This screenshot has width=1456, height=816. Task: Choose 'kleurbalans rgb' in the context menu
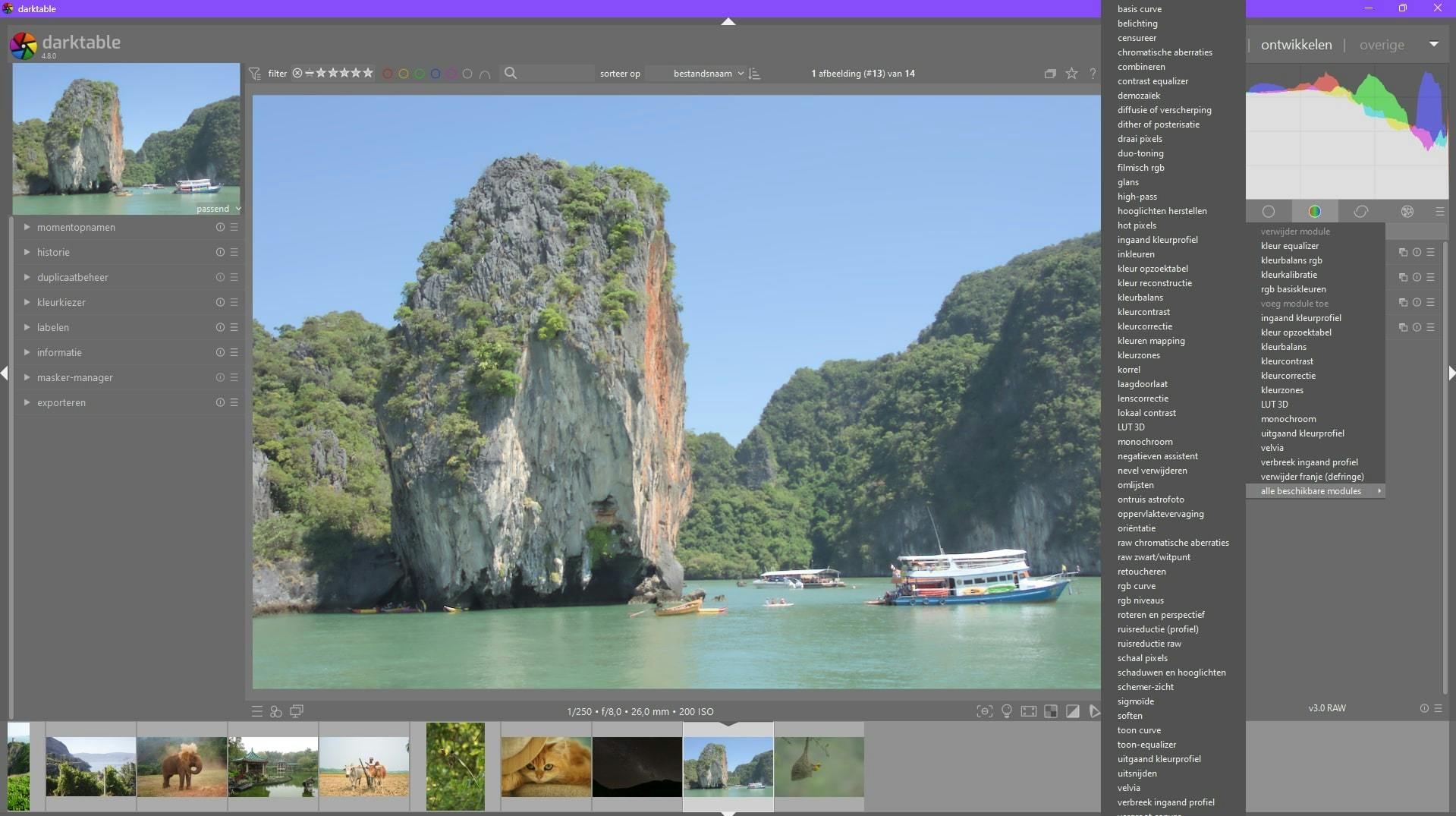tap(1316, 260)
